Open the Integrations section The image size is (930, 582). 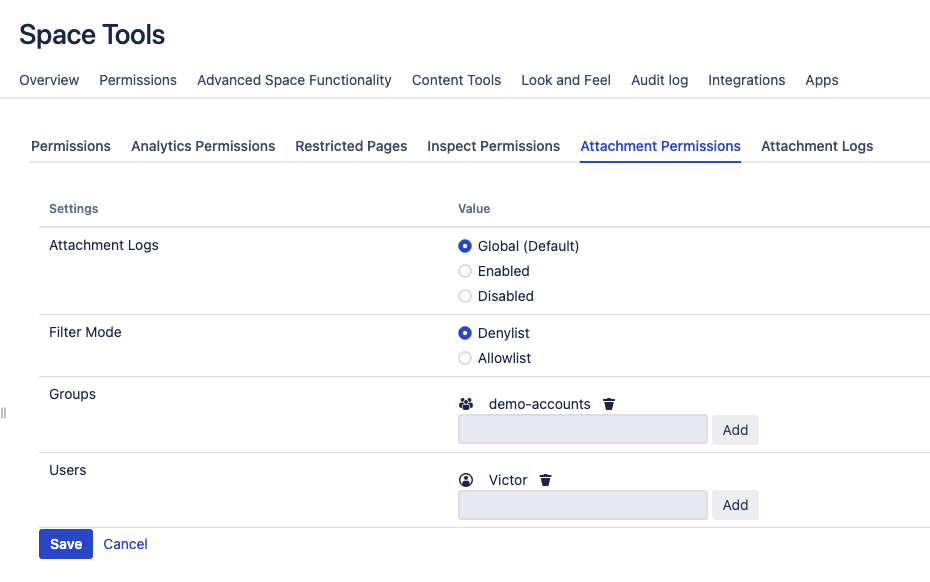(x=746, y=80)
